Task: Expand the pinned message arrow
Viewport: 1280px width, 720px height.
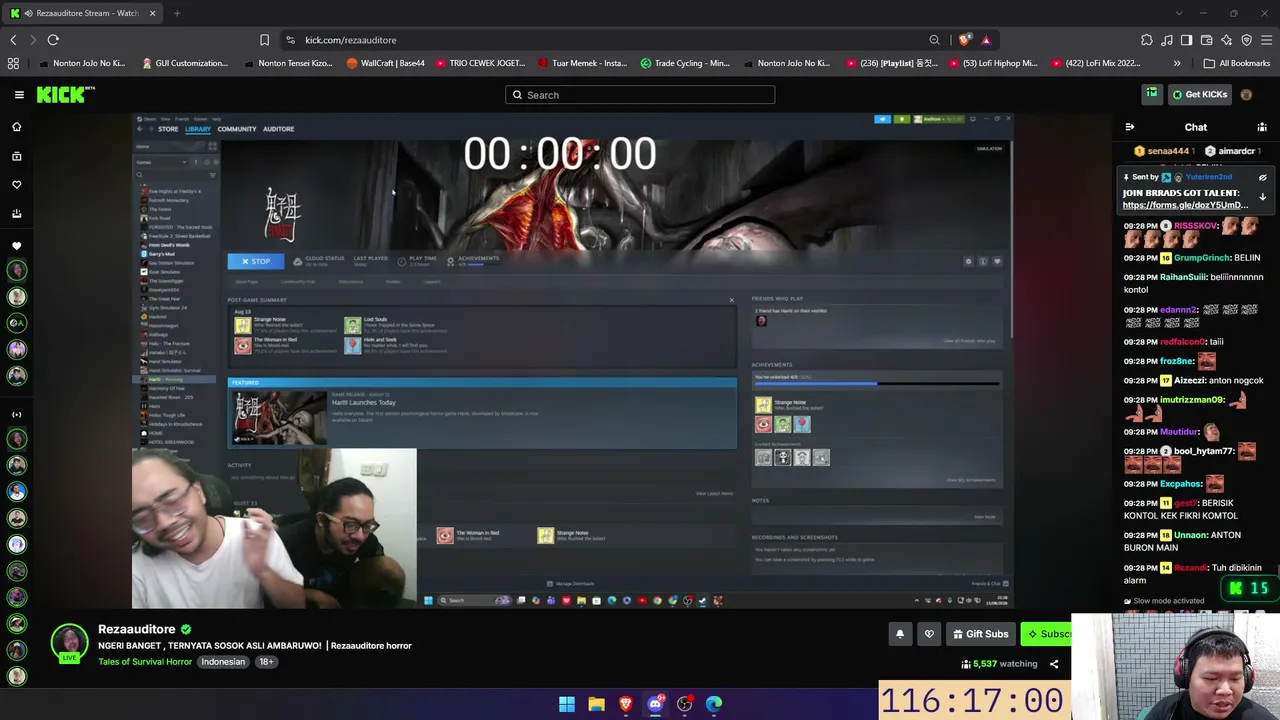Action: (x=1262, y=197)
